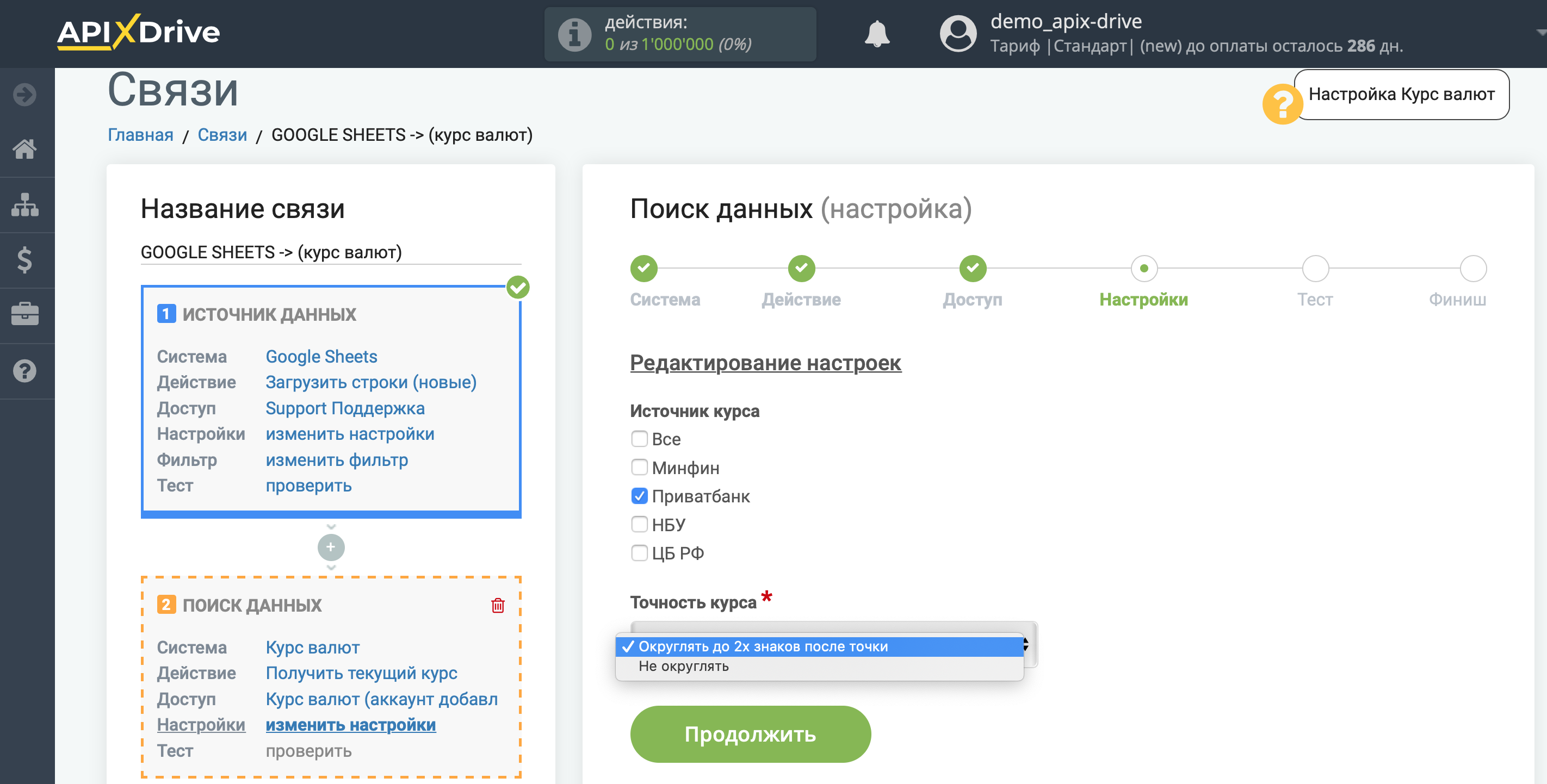Click the Финиш step circle
The width and height of the screenshot is (1547, 784).
tap(1472, 269)
